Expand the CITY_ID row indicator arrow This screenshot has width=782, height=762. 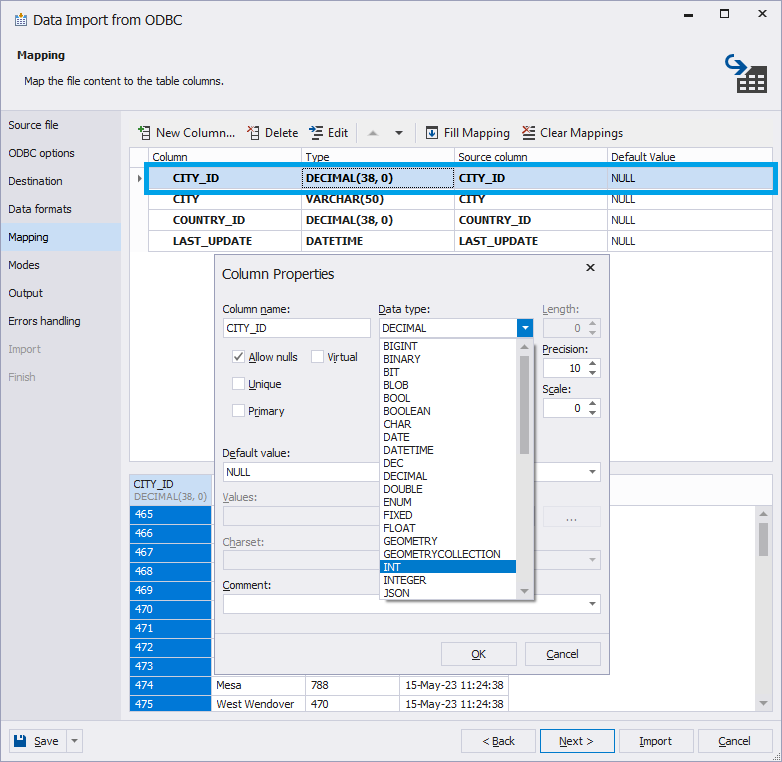[x=140, y=178]
